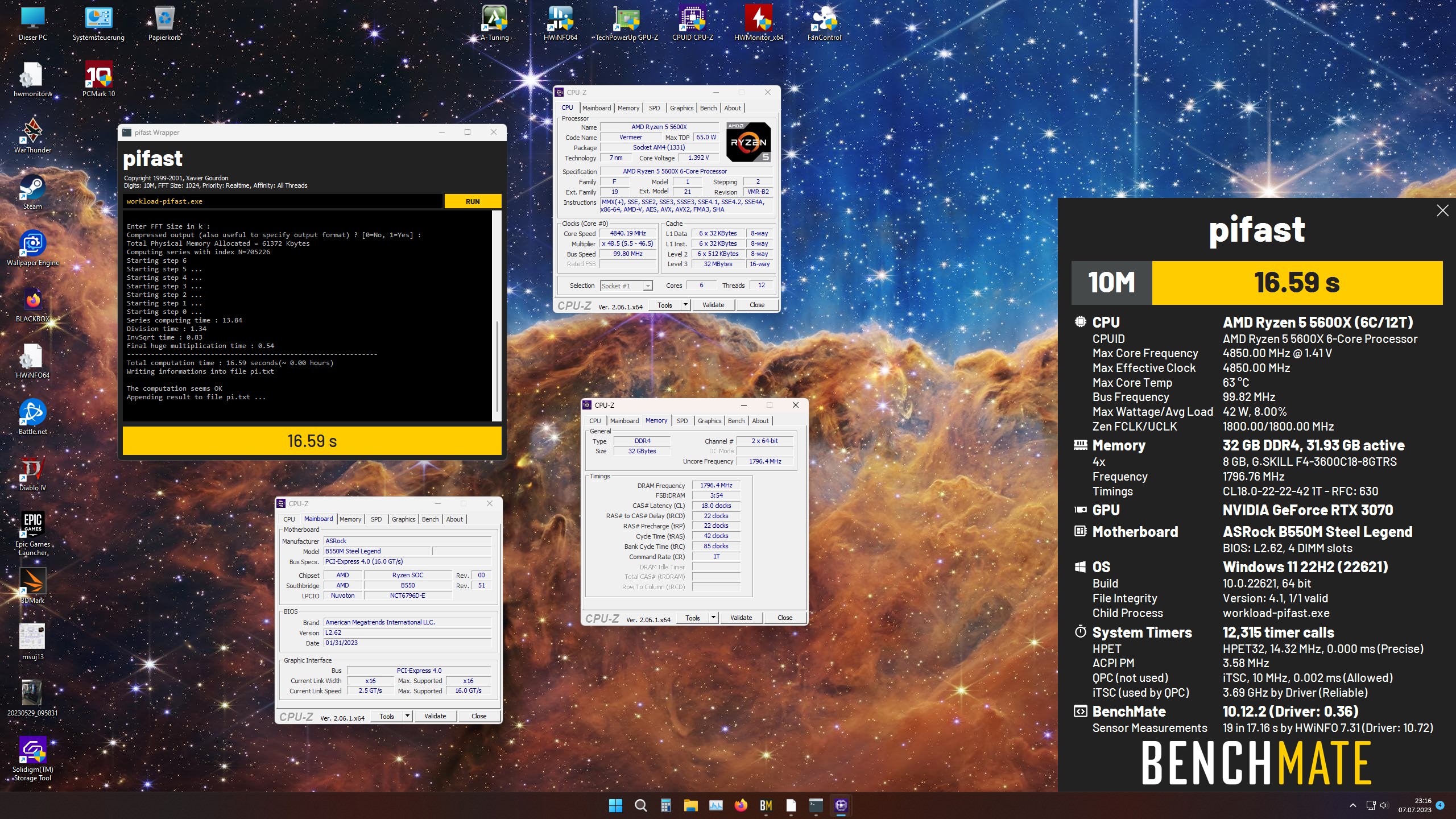Launch WarThunder desktop shortcut
Viewport: 1456px width, 819px height.
pos(32,136)
